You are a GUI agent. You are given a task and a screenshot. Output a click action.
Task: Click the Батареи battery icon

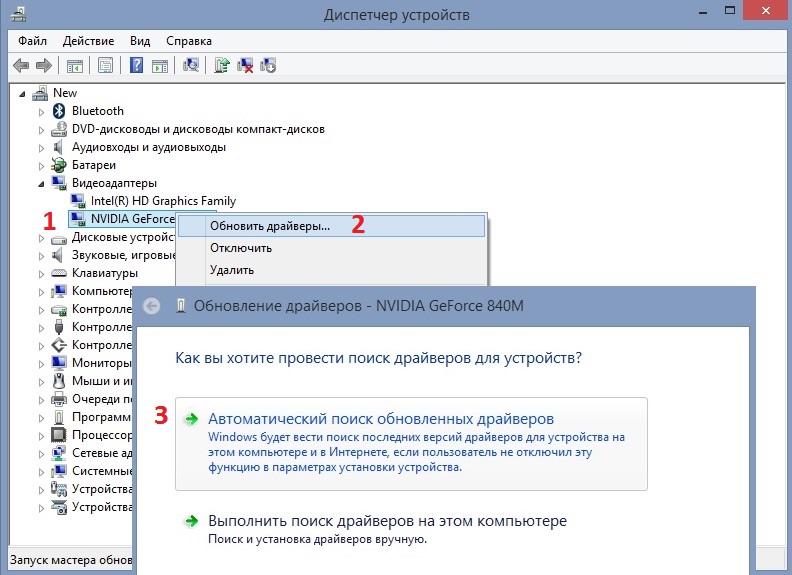(59, 165)
